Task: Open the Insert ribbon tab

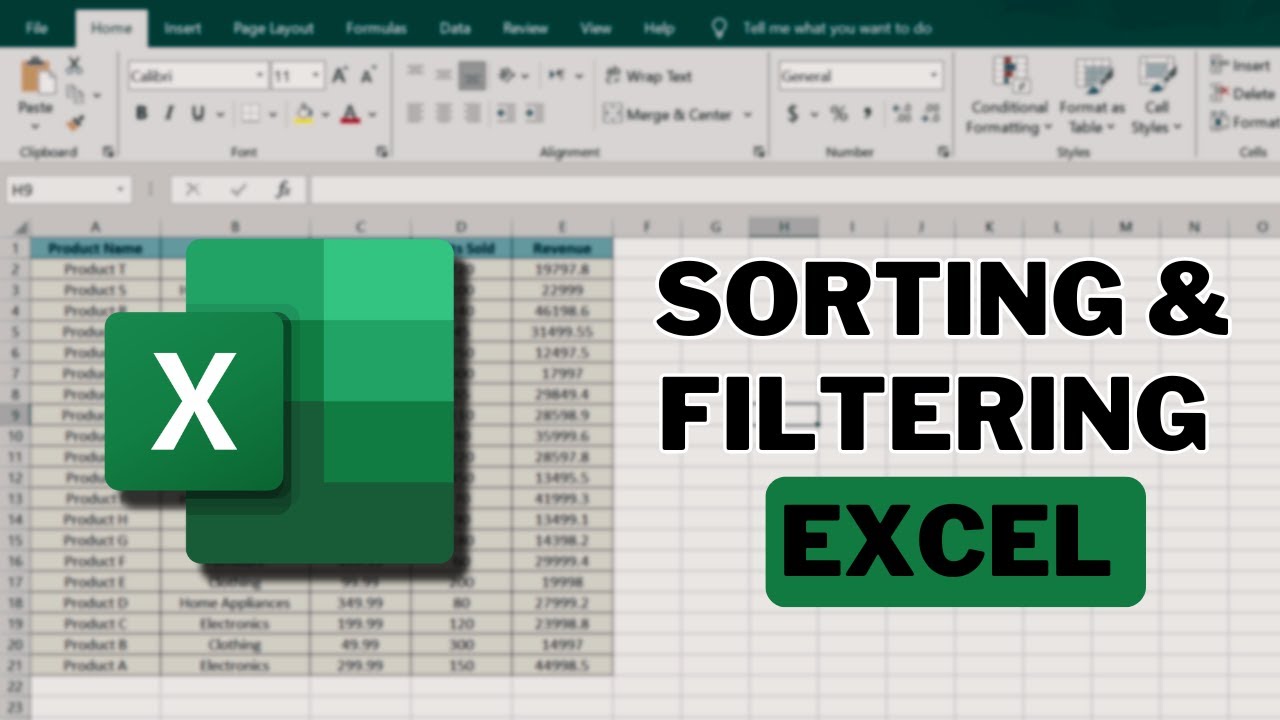Action: 182,28
